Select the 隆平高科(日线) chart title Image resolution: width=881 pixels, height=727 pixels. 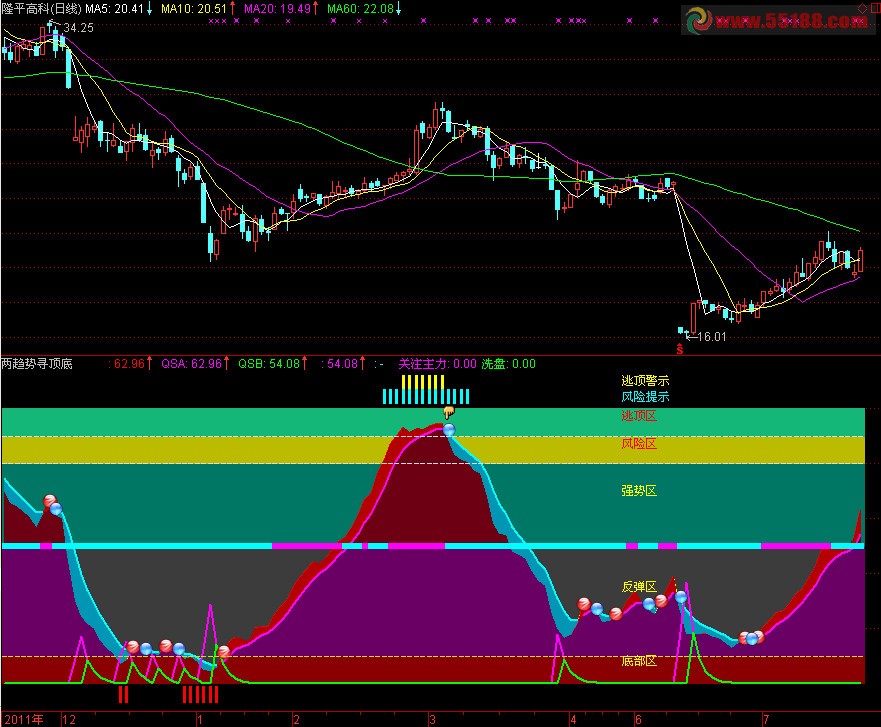click(42, 8)
